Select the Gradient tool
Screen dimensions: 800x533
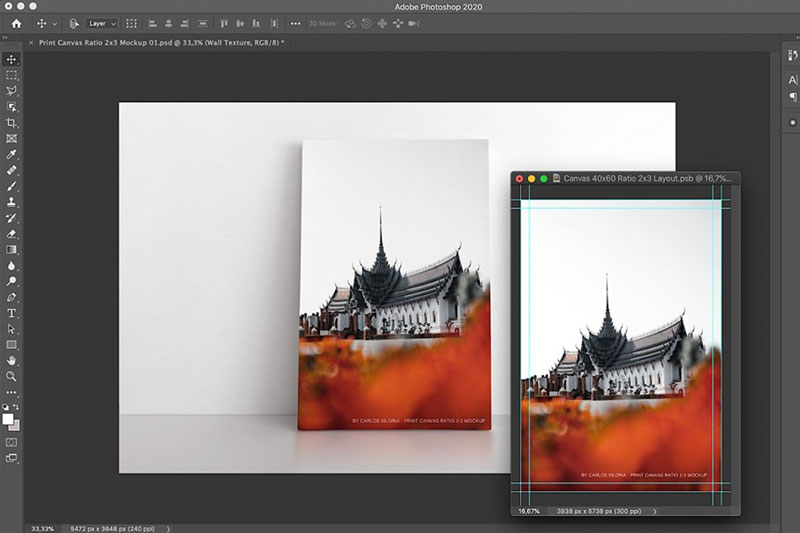point(11,250)
